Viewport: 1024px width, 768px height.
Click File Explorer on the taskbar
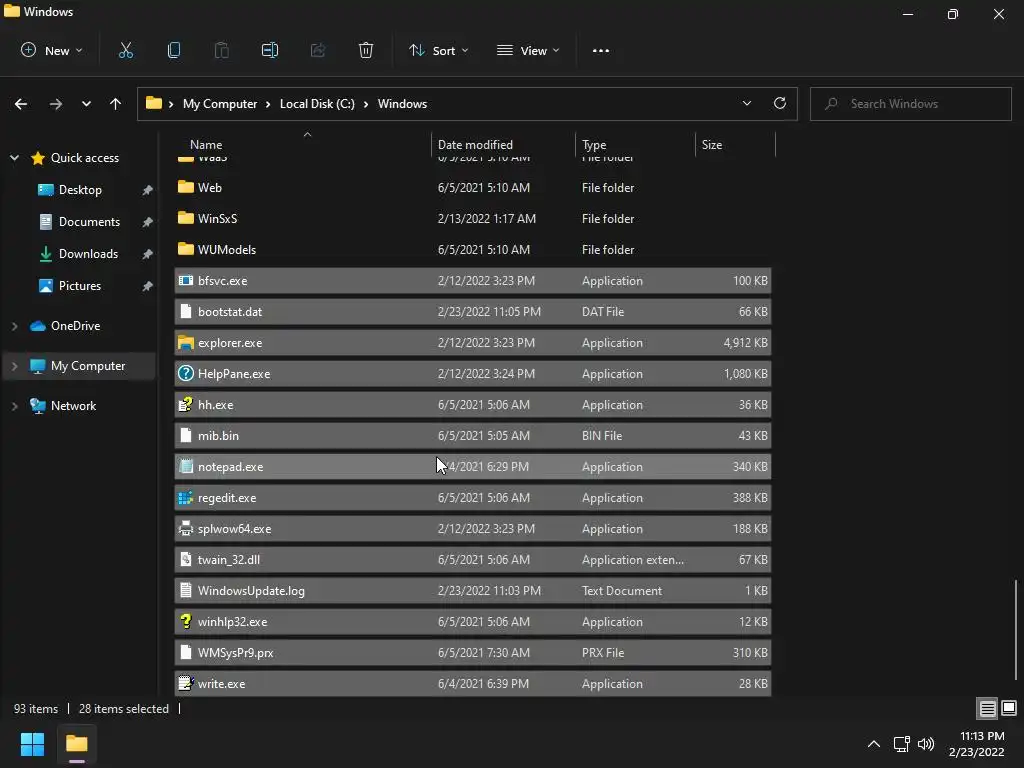point(76,744)
